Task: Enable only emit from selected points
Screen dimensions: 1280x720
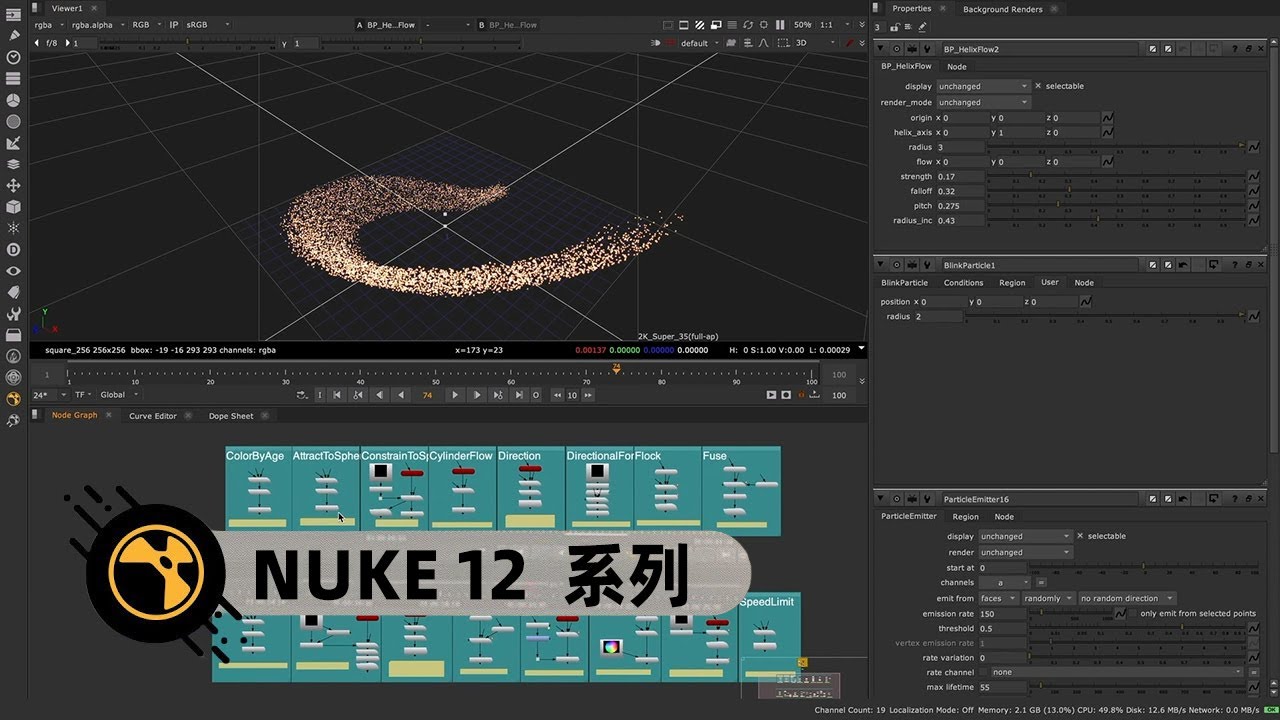Action: (x=1133, y=613)
